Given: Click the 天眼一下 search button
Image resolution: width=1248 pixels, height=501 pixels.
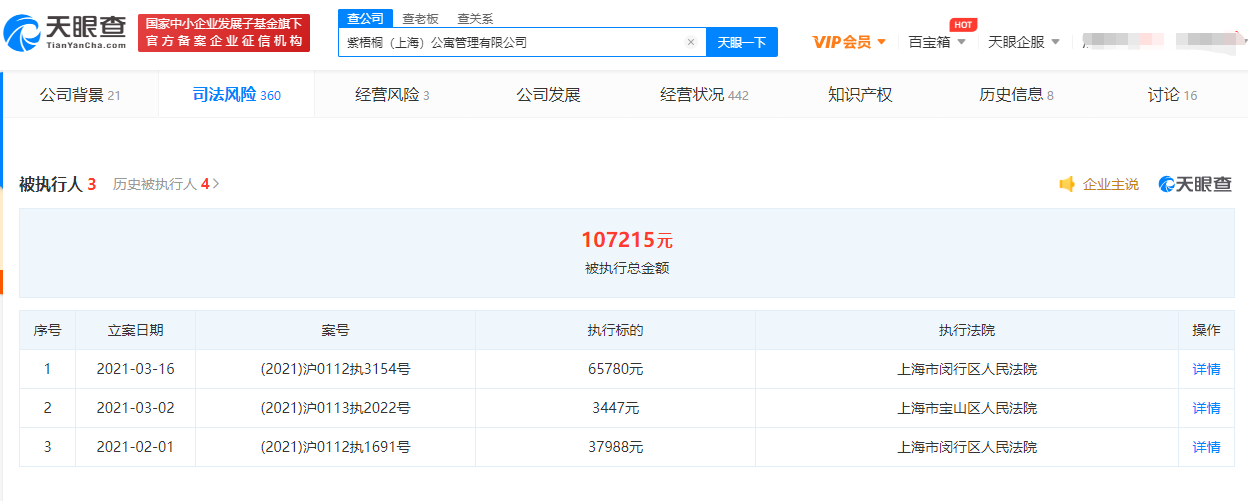Looking at the screenshot, I should pos(742,42).
